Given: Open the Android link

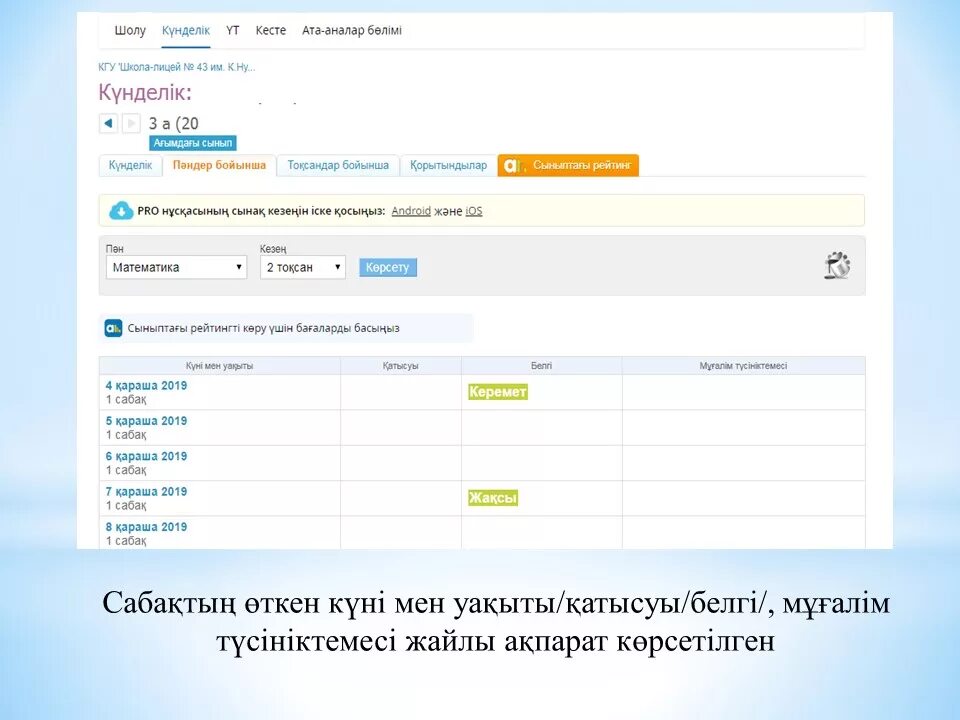Looking at the screenshot, I should click(x=410, y=211).
